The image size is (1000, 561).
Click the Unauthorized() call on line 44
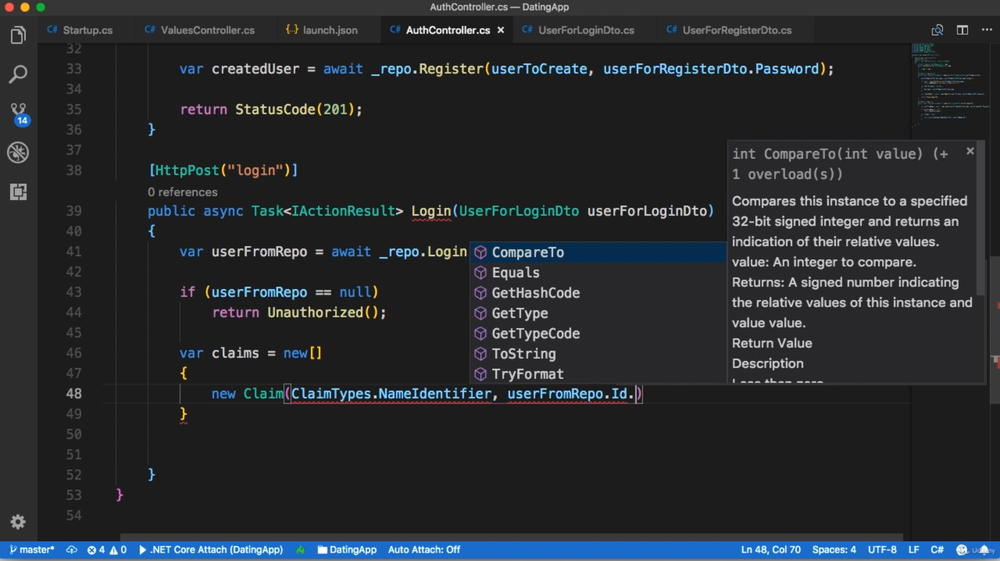322,312
